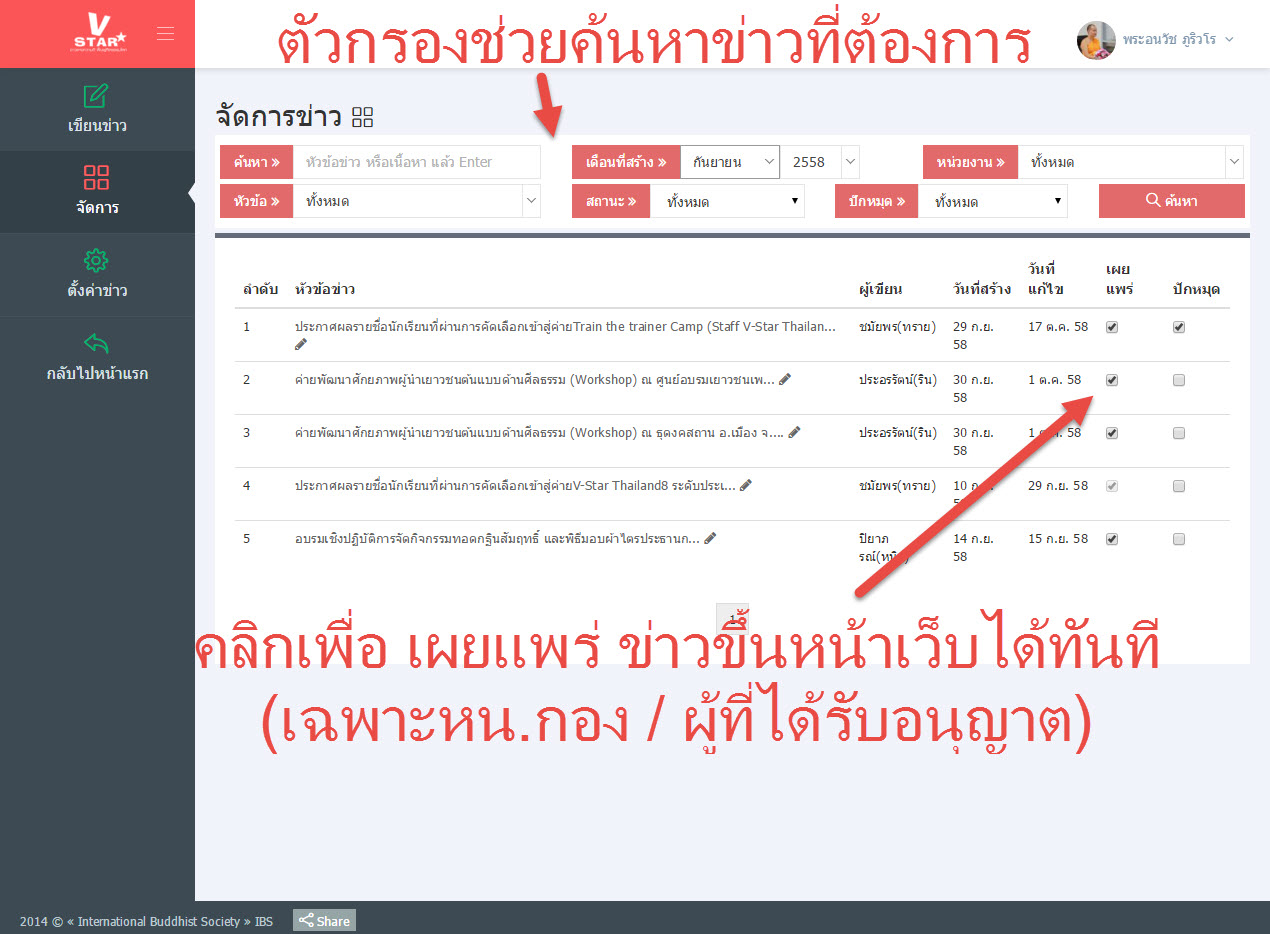Click the grid icon next to จัดการข่าว heading
The image size is (1270, 934).
tap(363, 118)
